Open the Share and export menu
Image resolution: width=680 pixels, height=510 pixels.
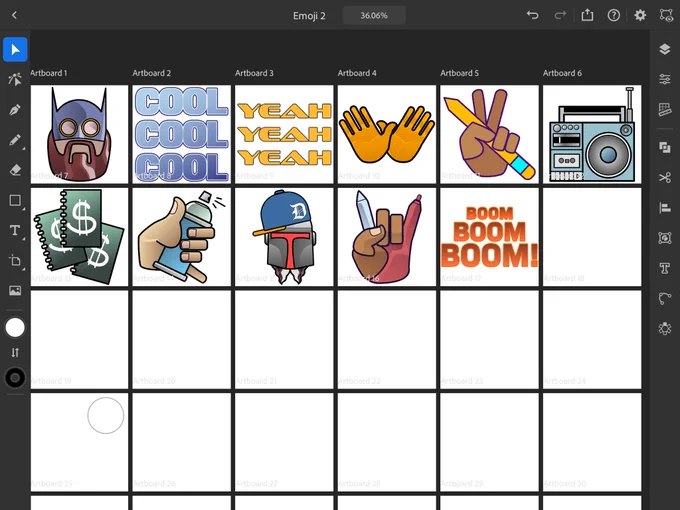pos(587,16)
